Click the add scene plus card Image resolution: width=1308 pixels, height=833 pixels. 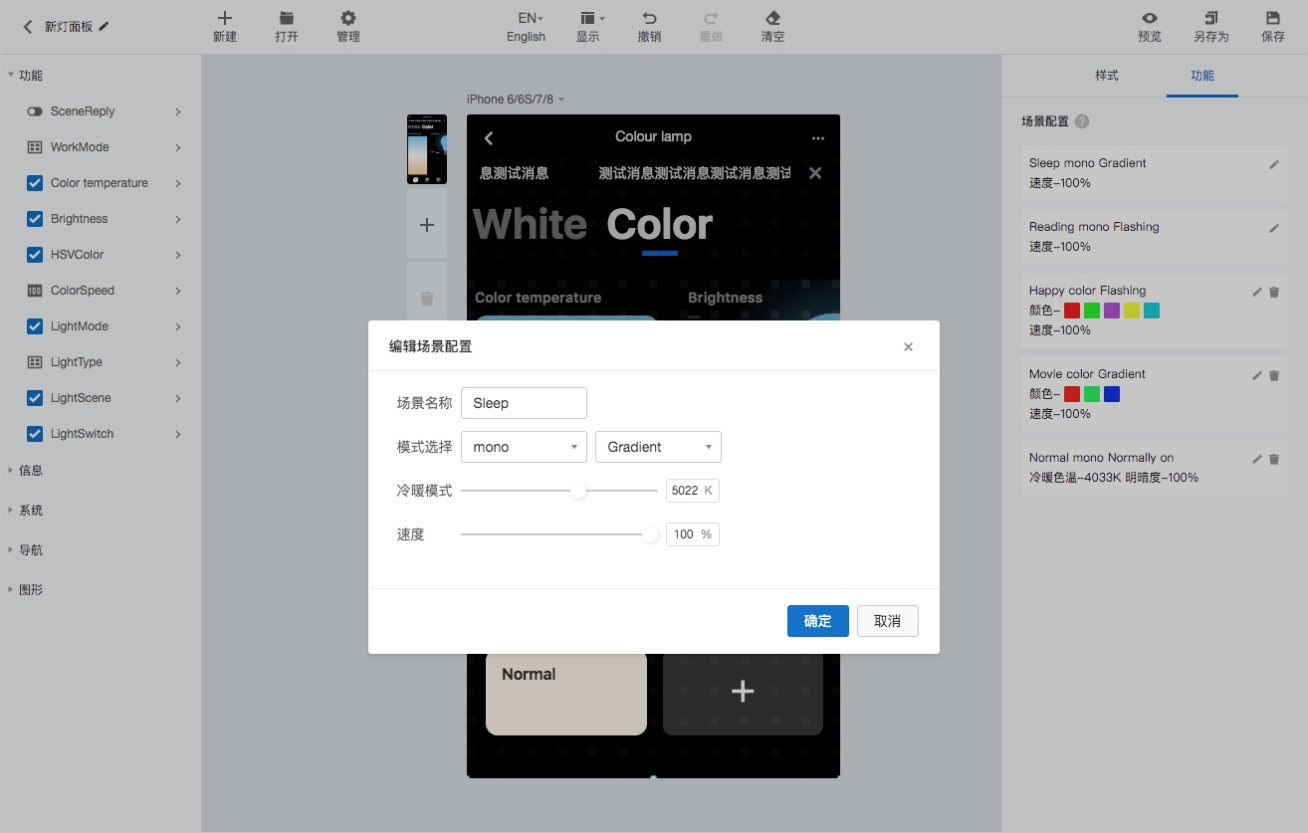[743, 692]
